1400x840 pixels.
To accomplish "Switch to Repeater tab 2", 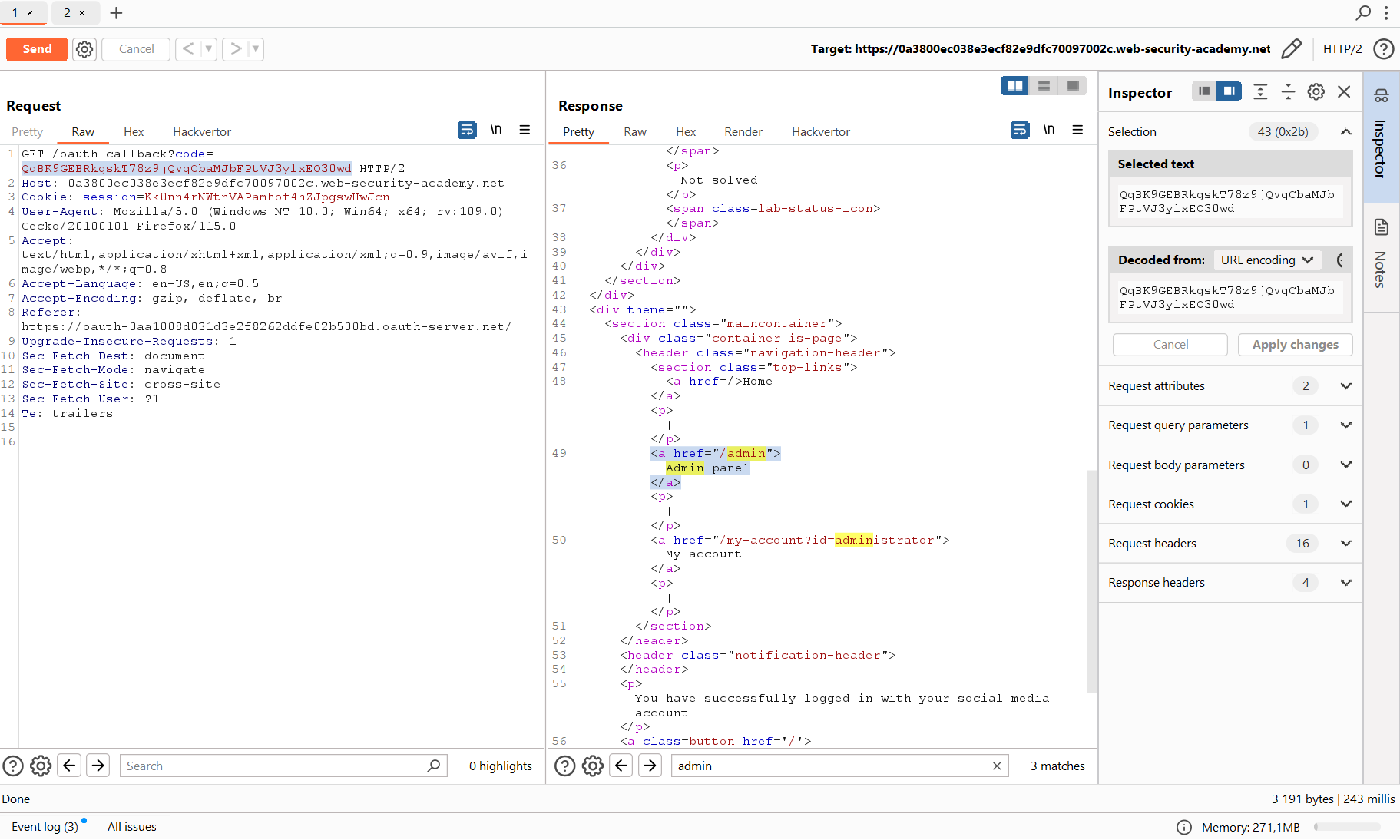I will coord(74,13).
